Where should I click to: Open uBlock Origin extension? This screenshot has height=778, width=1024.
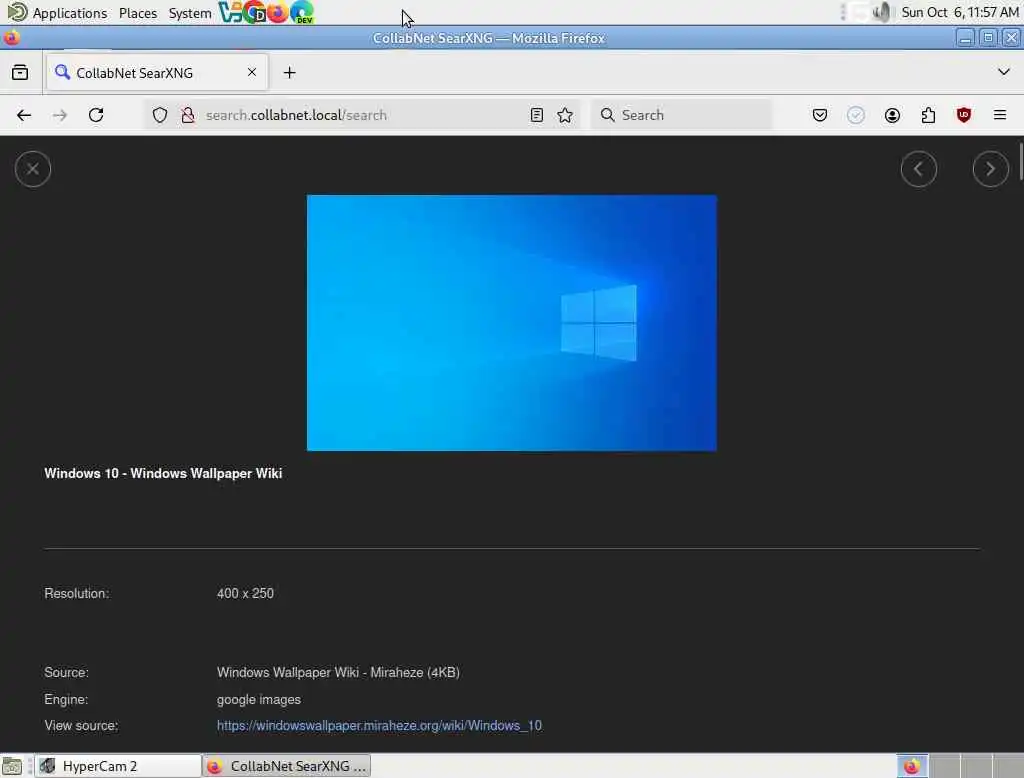point(963,115)
